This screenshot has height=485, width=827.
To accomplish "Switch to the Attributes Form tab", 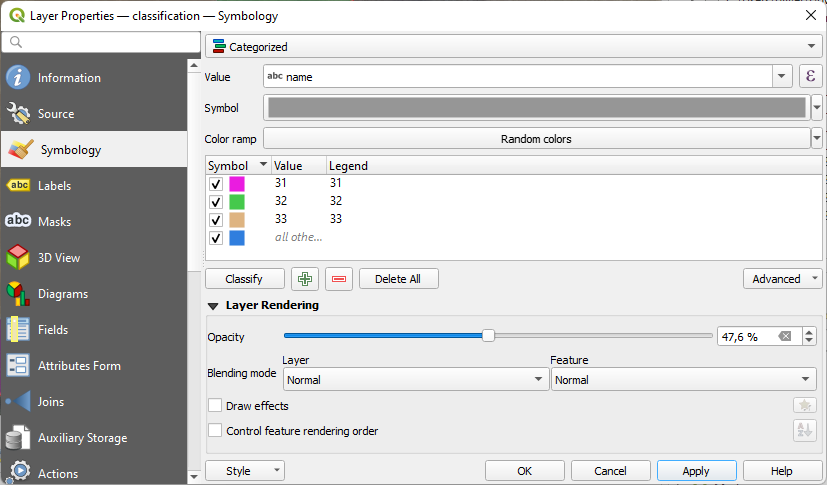I will pos(79,366).
